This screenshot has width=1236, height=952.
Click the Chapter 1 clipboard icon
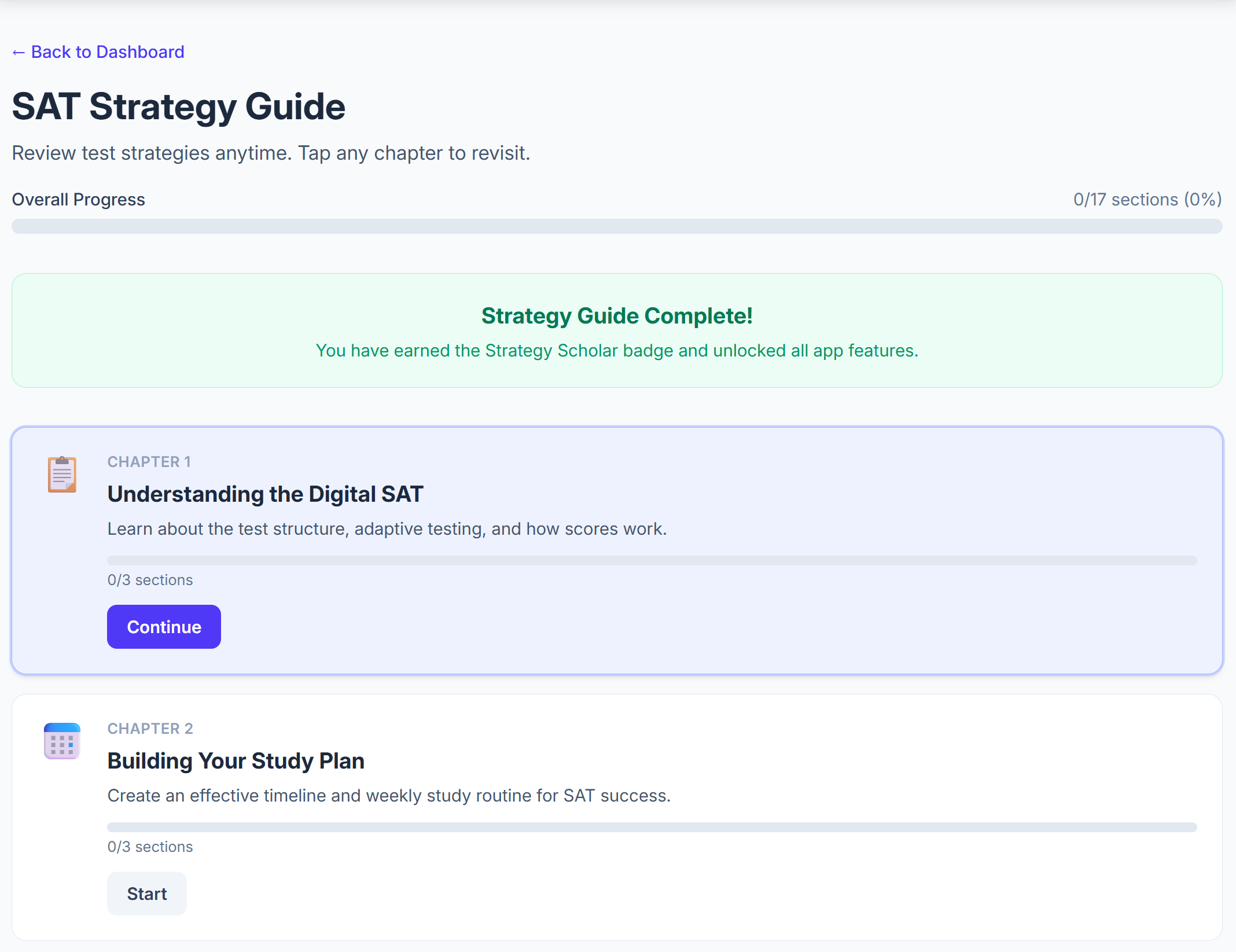62,475
